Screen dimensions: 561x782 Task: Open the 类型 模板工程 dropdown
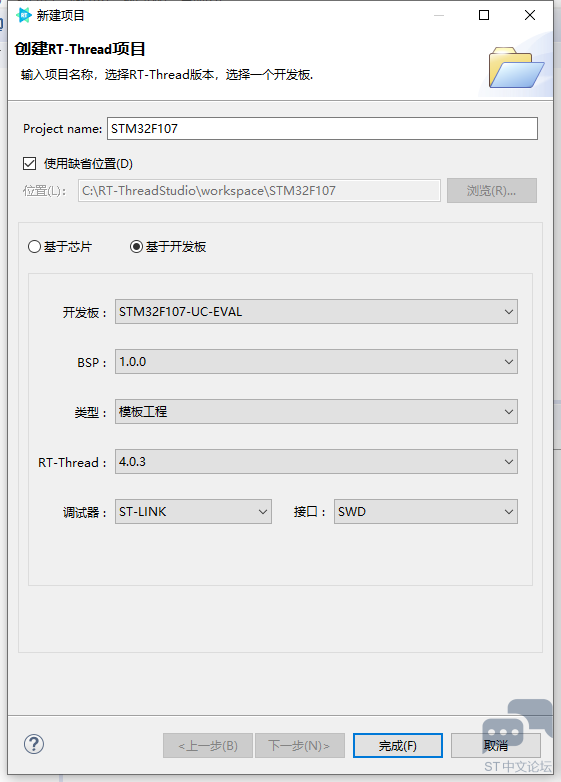point(316,411)
